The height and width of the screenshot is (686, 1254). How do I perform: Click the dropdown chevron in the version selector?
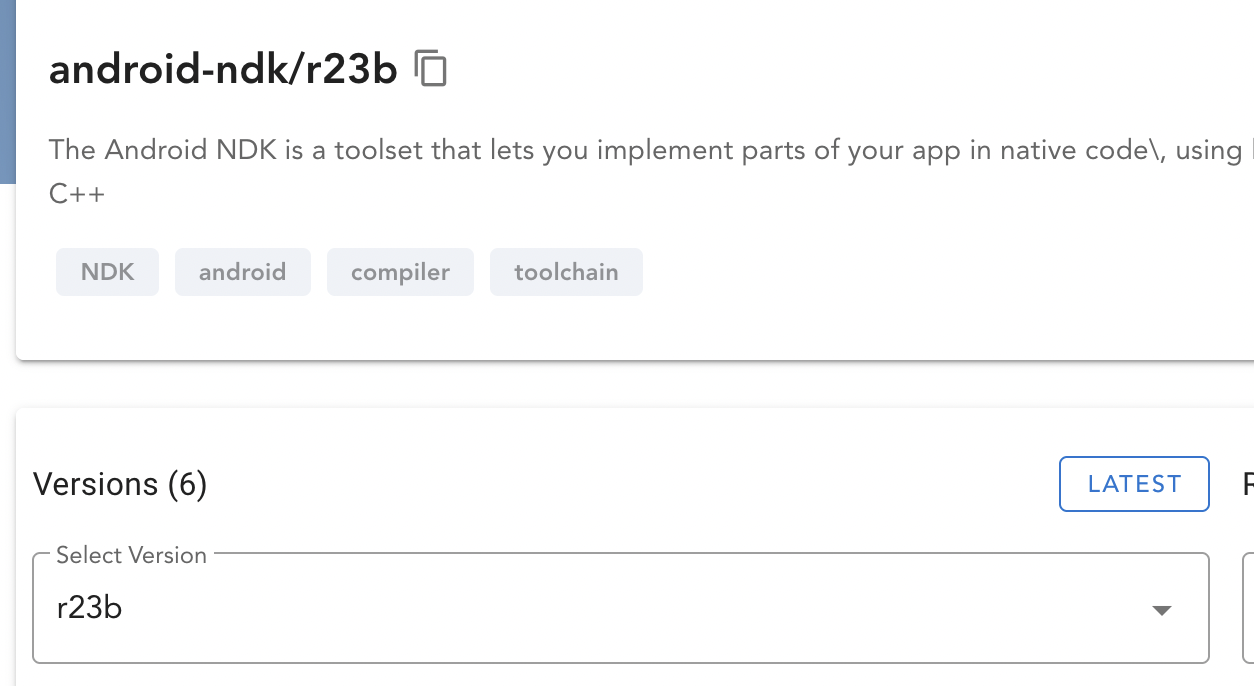1160,609
